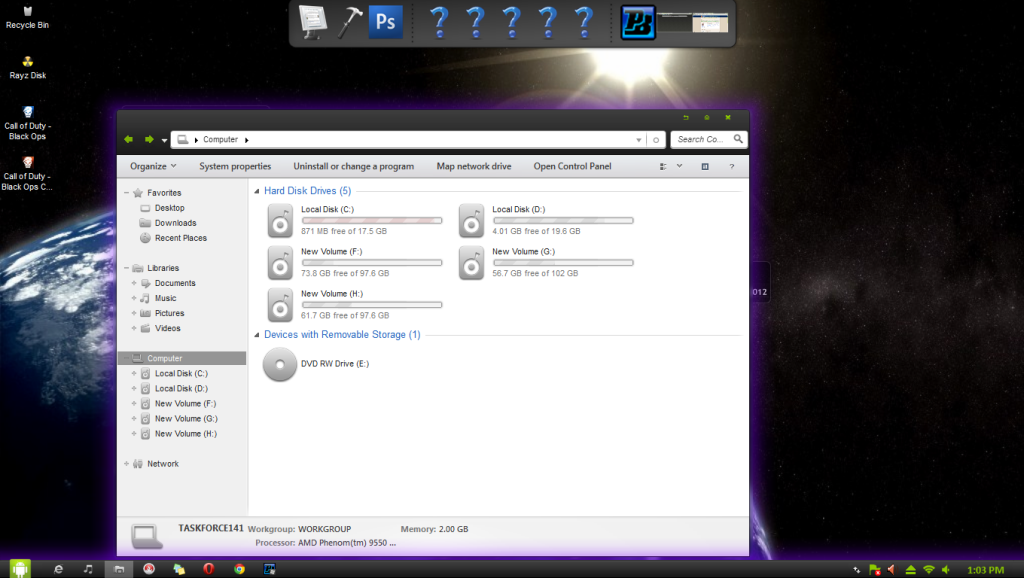Click Uninstall or change a program

[353, 166]
